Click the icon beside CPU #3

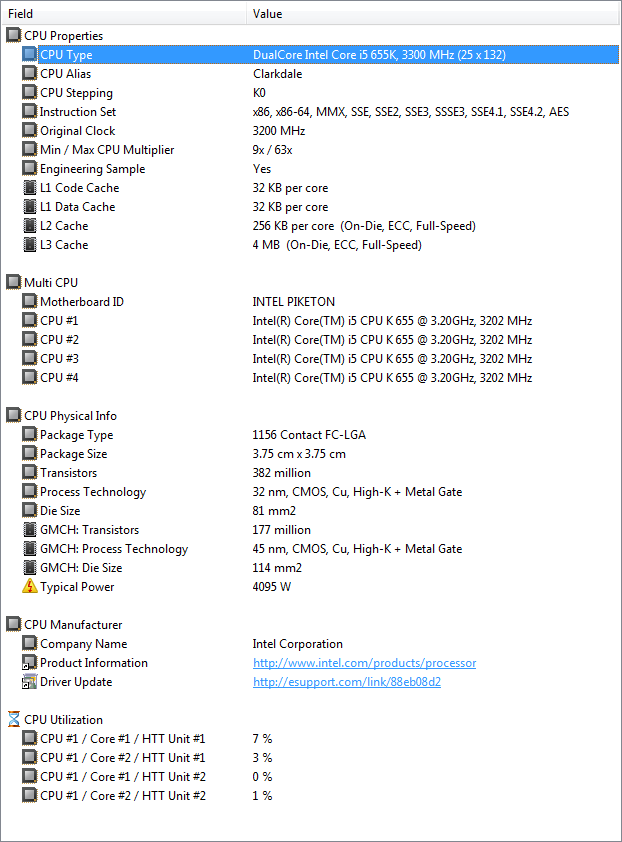[x=30, y=358]
